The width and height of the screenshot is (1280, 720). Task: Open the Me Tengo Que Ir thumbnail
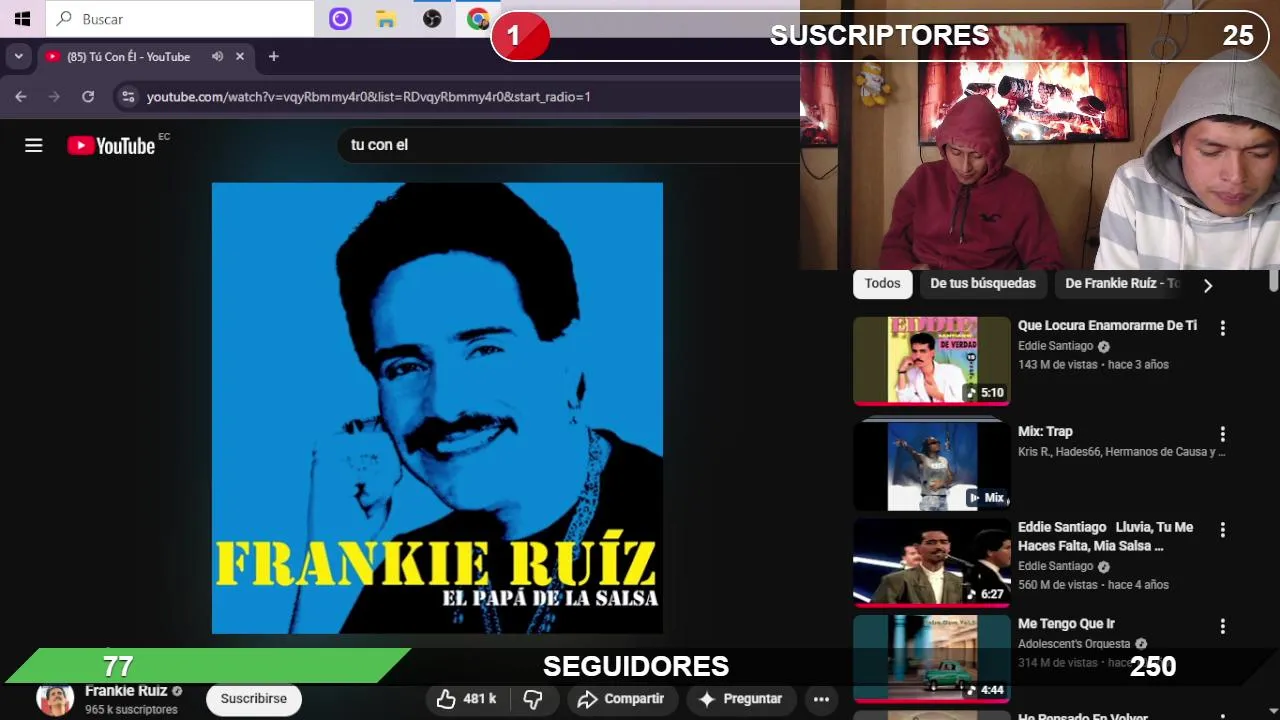932,658
